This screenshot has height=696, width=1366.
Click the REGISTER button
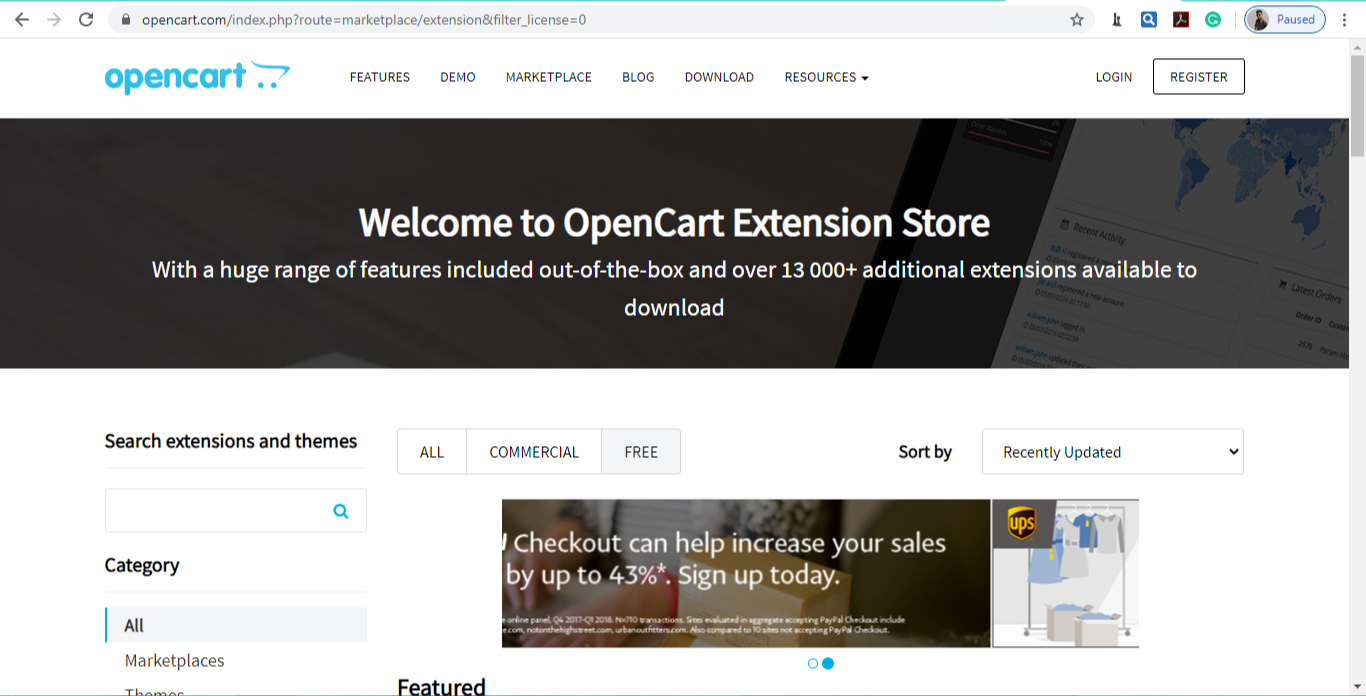[x=1199, y=77]
